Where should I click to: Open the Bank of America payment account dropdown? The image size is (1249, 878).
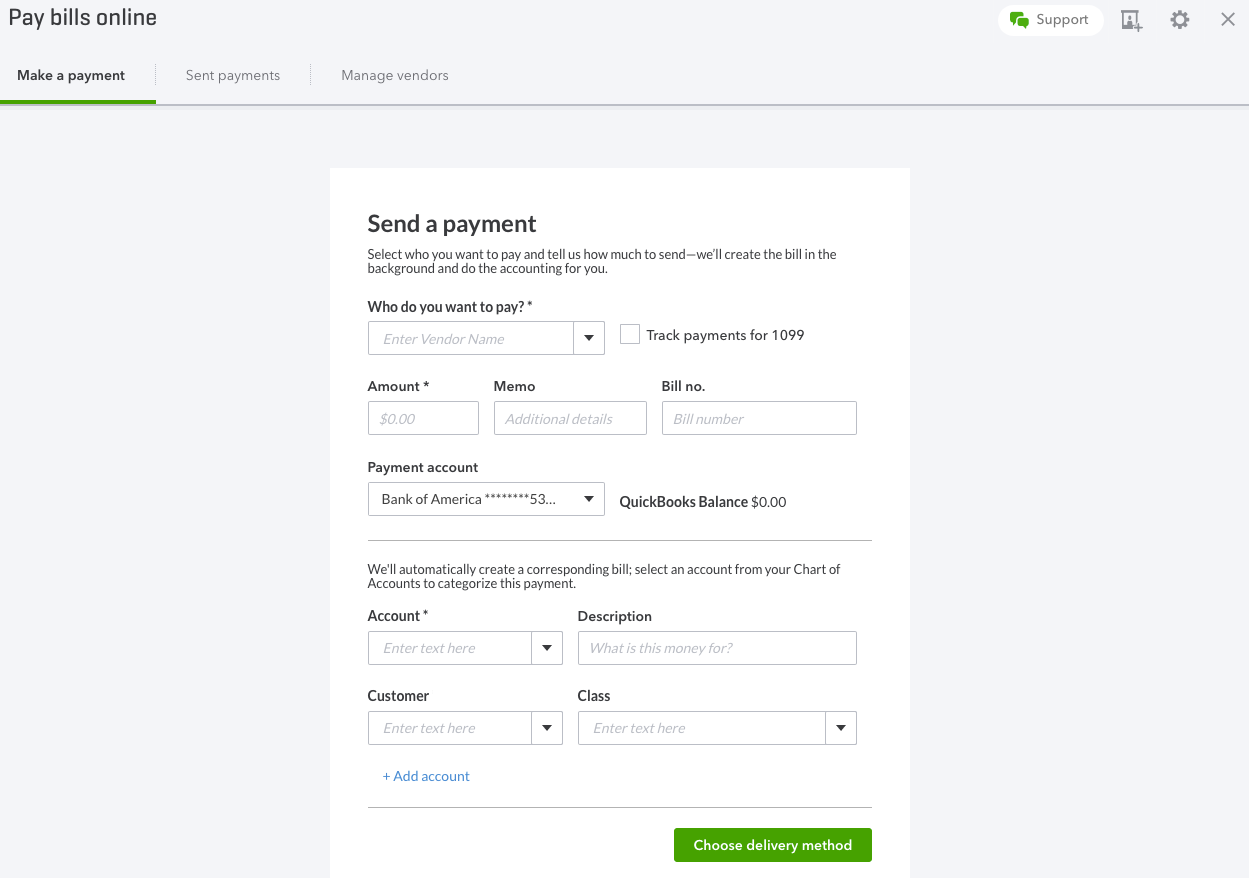pyautogui.click(x=486, y=499)
